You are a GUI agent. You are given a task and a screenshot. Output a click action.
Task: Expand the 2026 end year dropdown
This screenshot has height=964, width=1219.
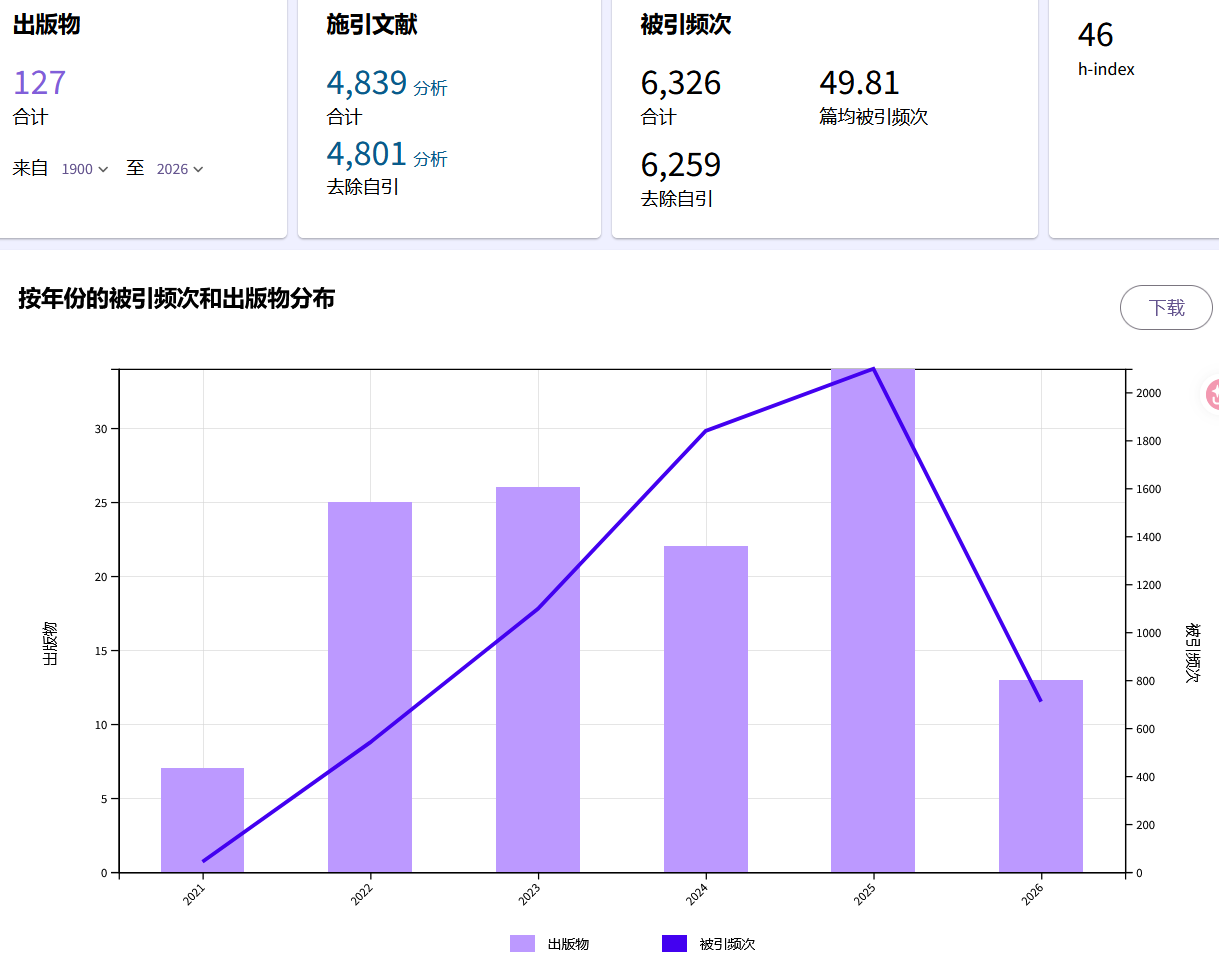(180, 169)
